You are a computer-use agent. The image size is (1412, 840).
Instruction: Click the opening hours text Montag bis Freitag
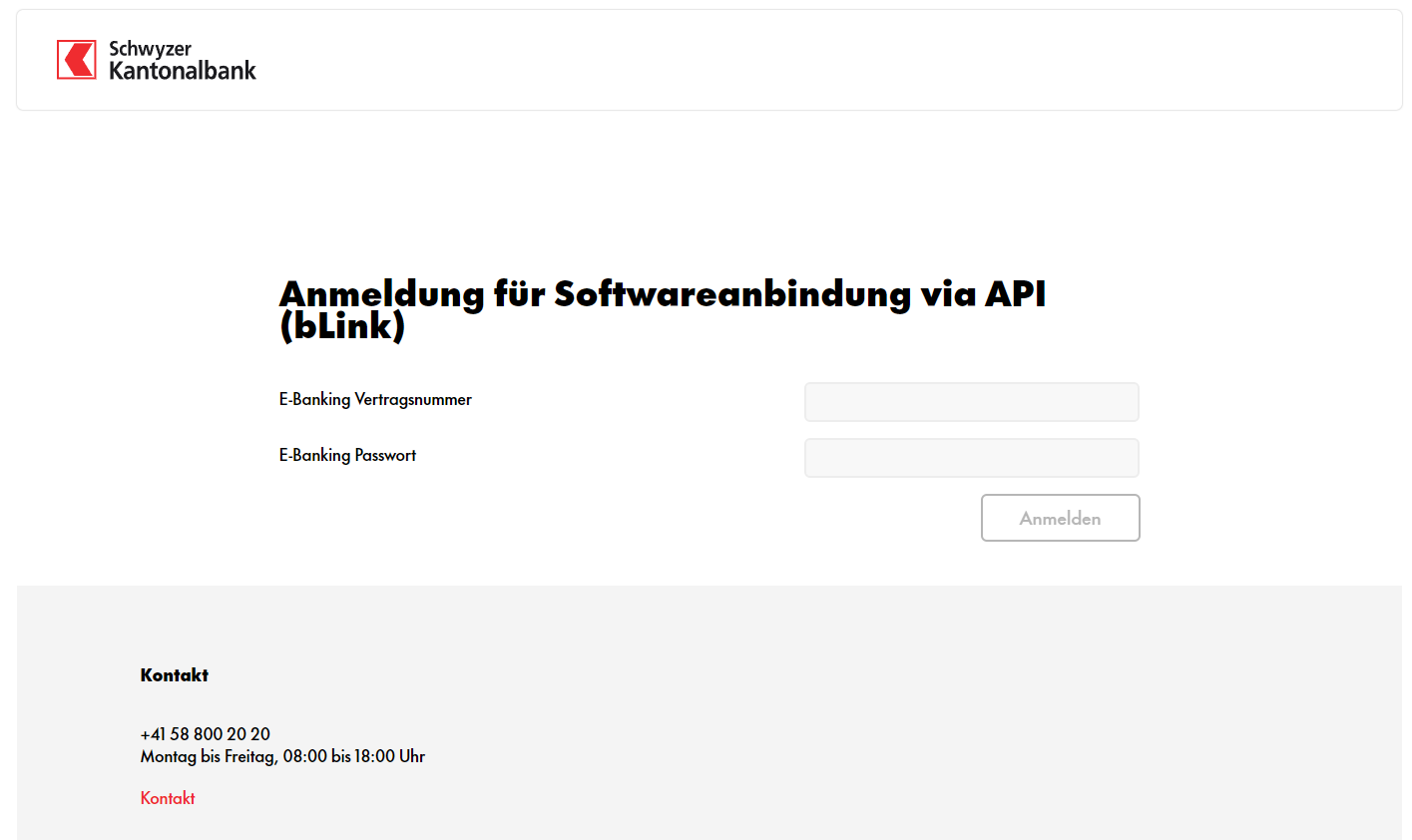pyautogui.click(x=283, y=756)
